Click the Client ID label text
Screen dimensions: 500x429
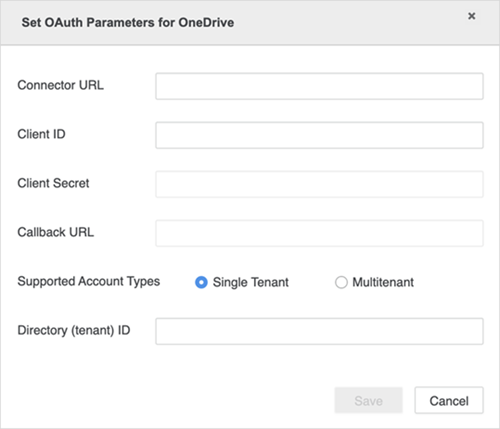click(x=41, y=134)
